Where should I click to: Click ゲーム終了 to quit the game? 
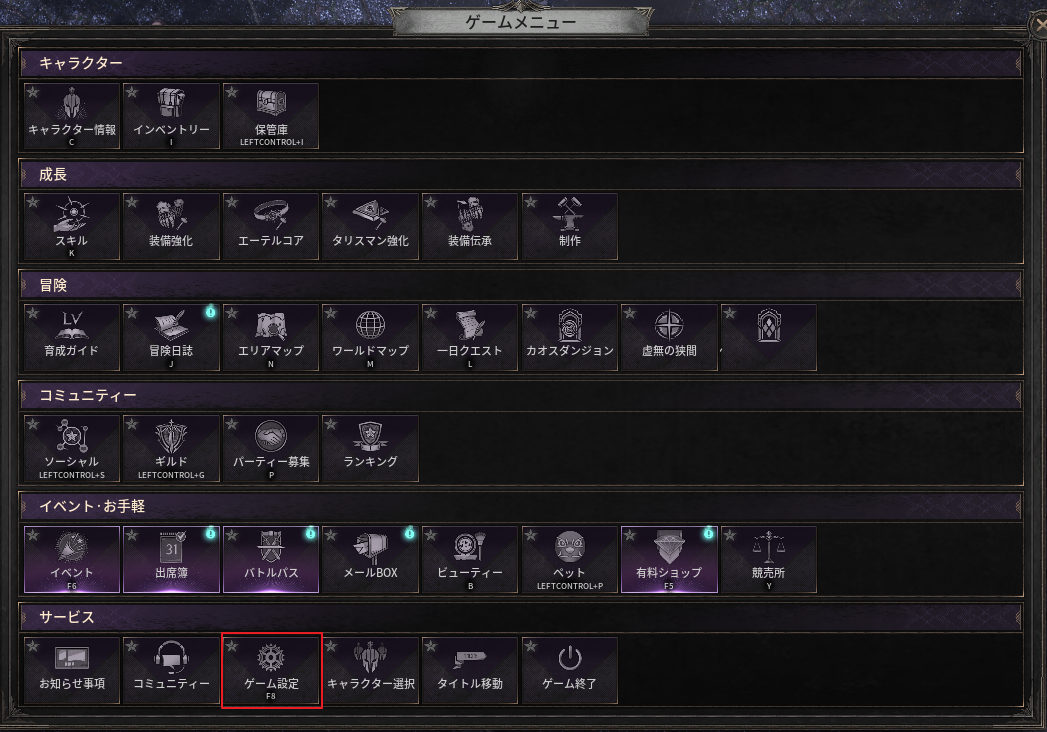[570, 670]
